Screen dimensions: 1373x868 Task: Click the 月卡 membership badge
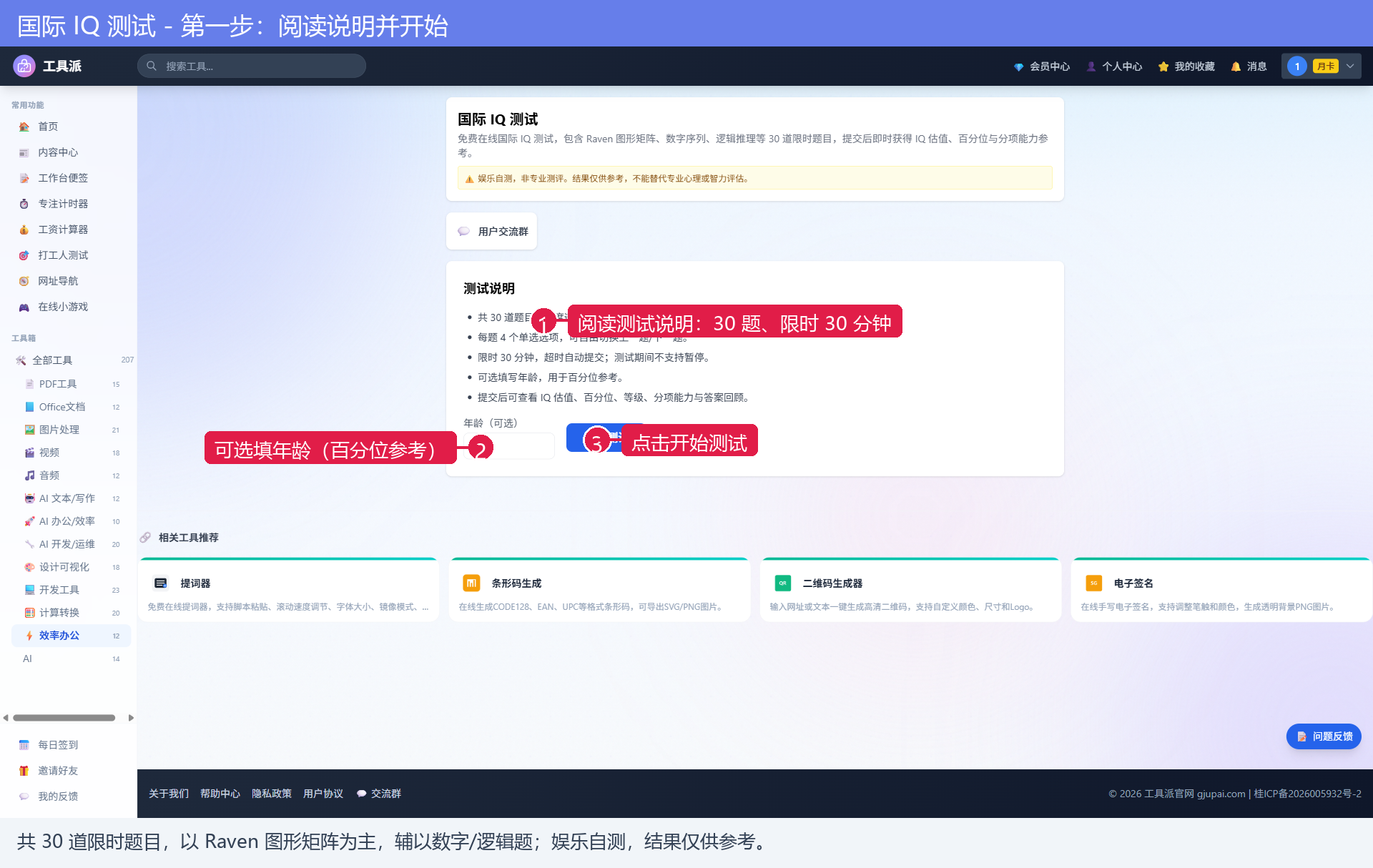tap(1326, 66)
